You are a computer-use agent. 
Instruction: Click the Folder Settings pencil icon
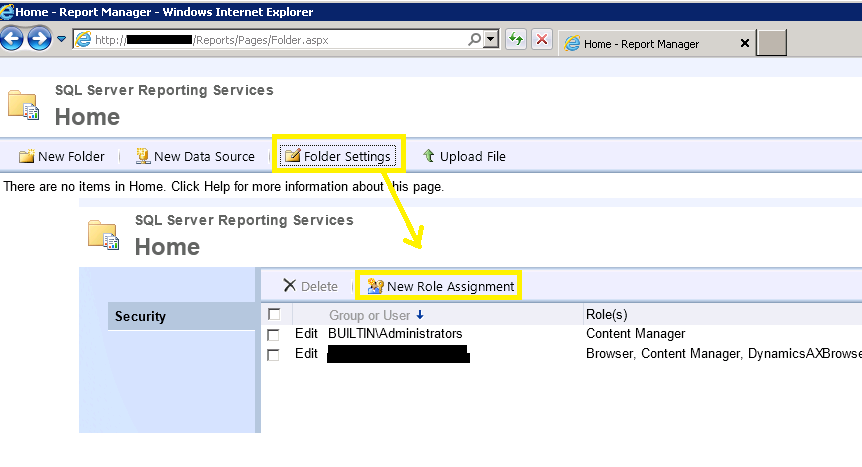(292, 156)
